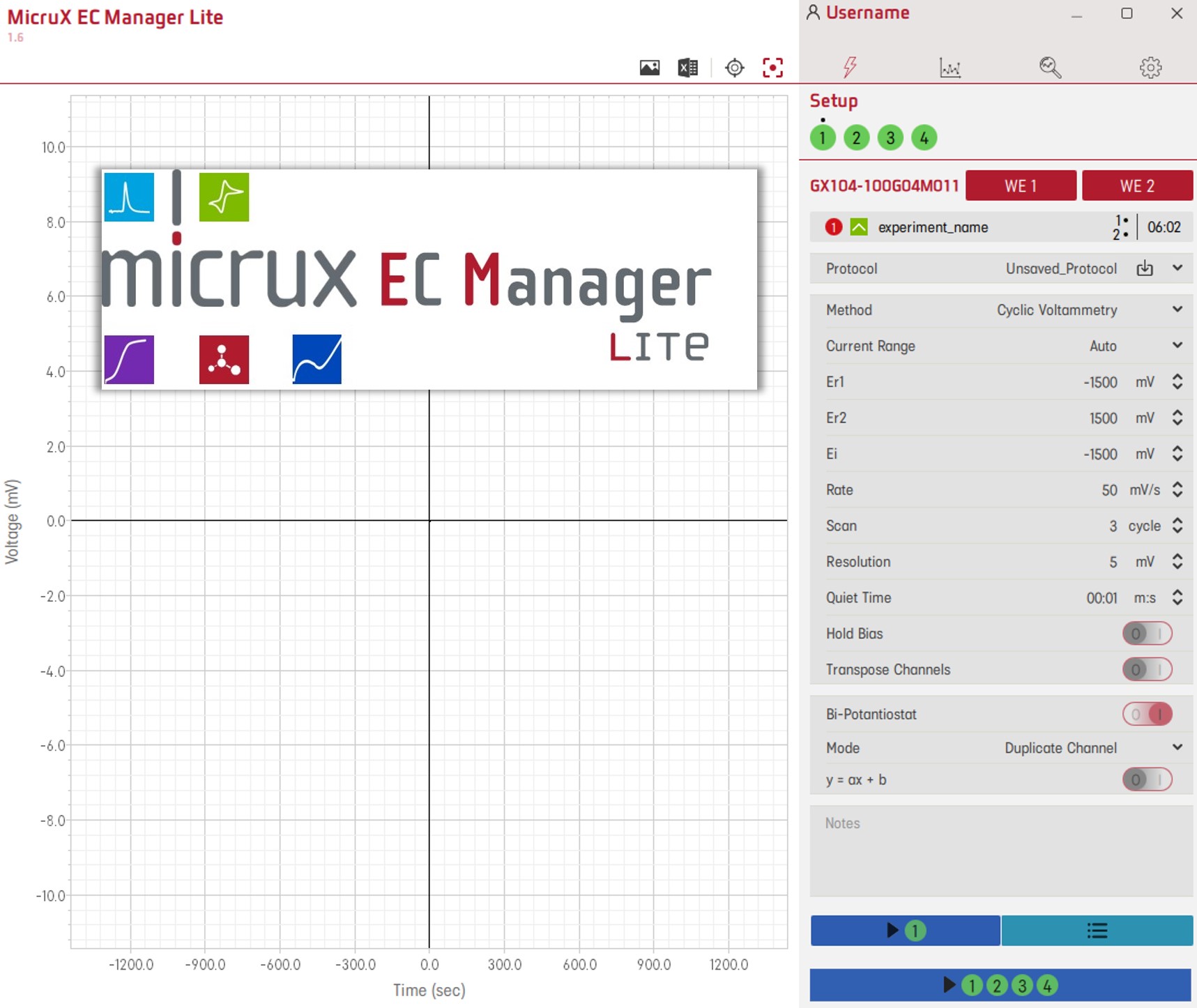
Task: Click the WE 2 button
Action: pyautogui.click(x=1137, y=186)
